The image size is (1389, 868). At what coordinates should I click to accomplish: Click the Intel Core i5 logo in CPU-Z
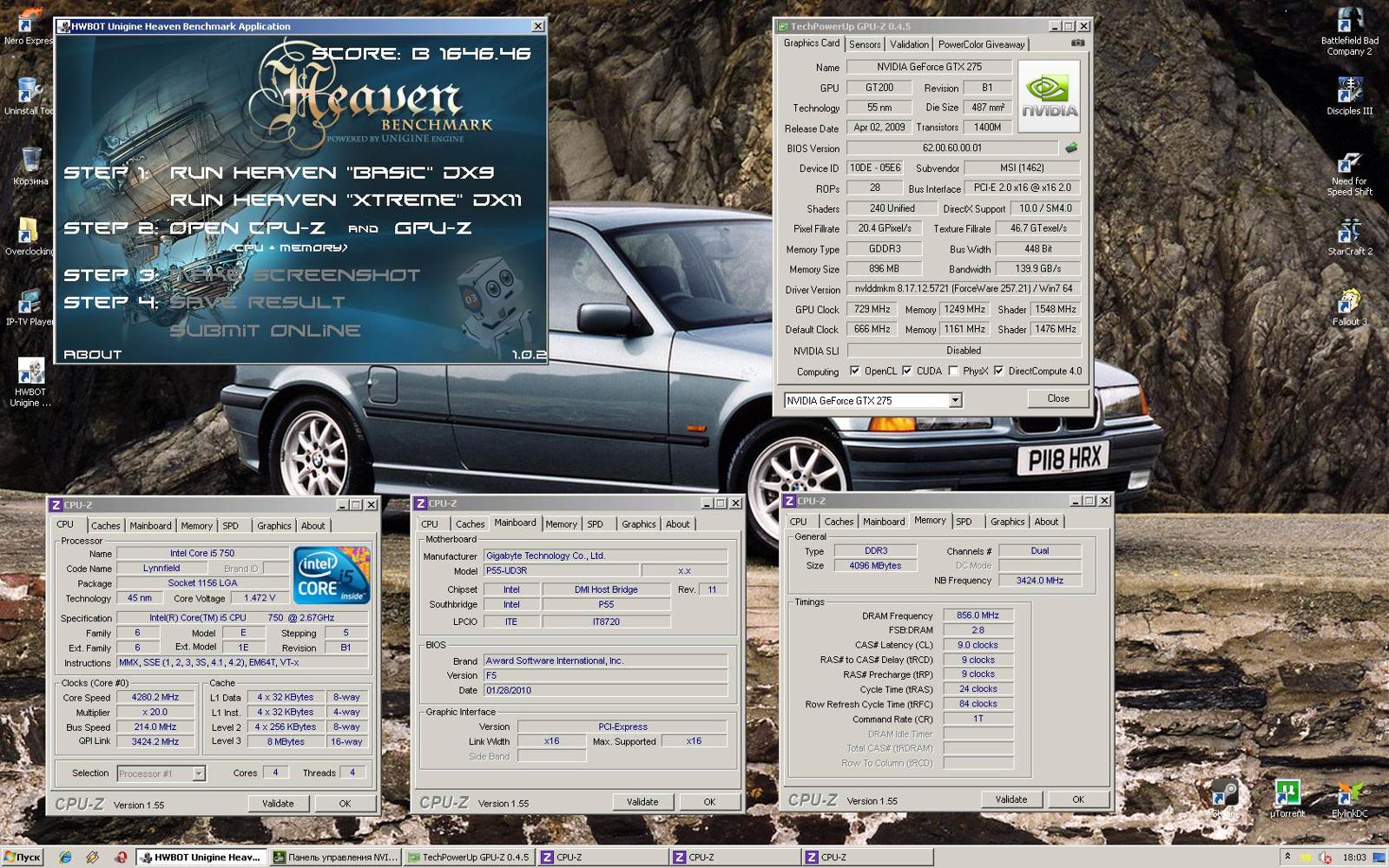332,575
